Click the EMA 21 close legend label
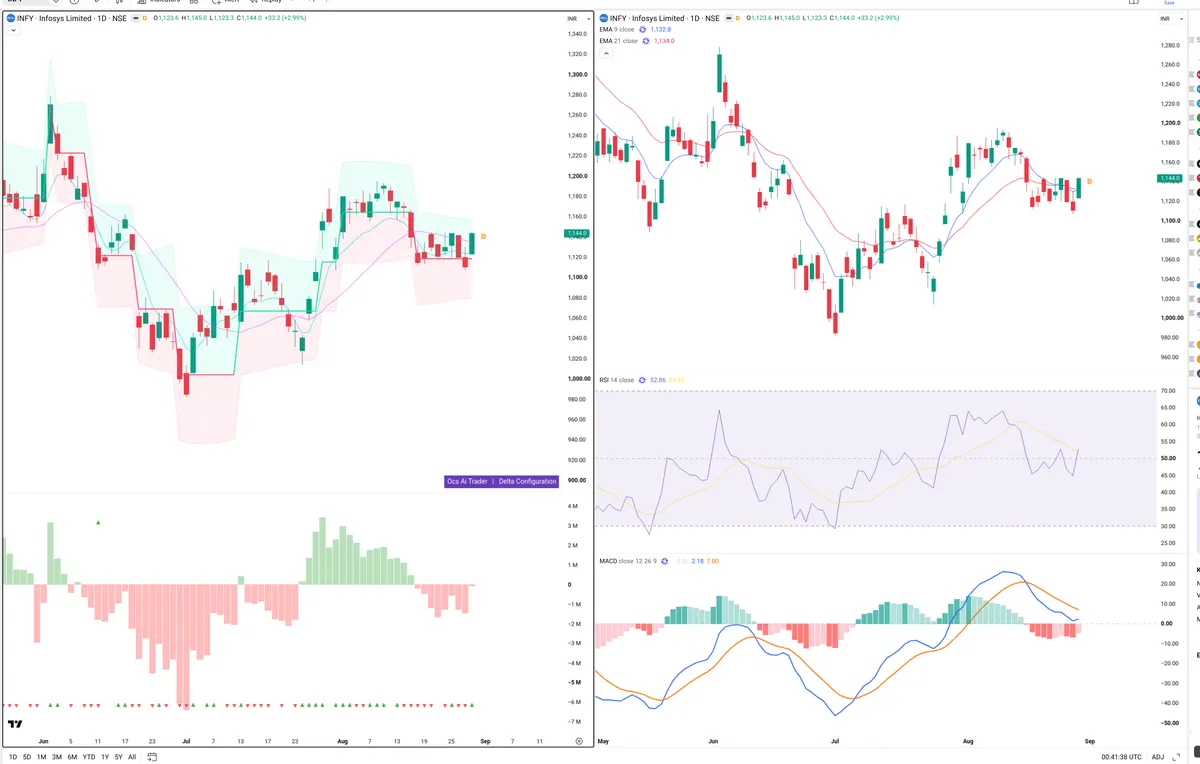Viewport: 1200px width, 764px height. tap(618, 41)
